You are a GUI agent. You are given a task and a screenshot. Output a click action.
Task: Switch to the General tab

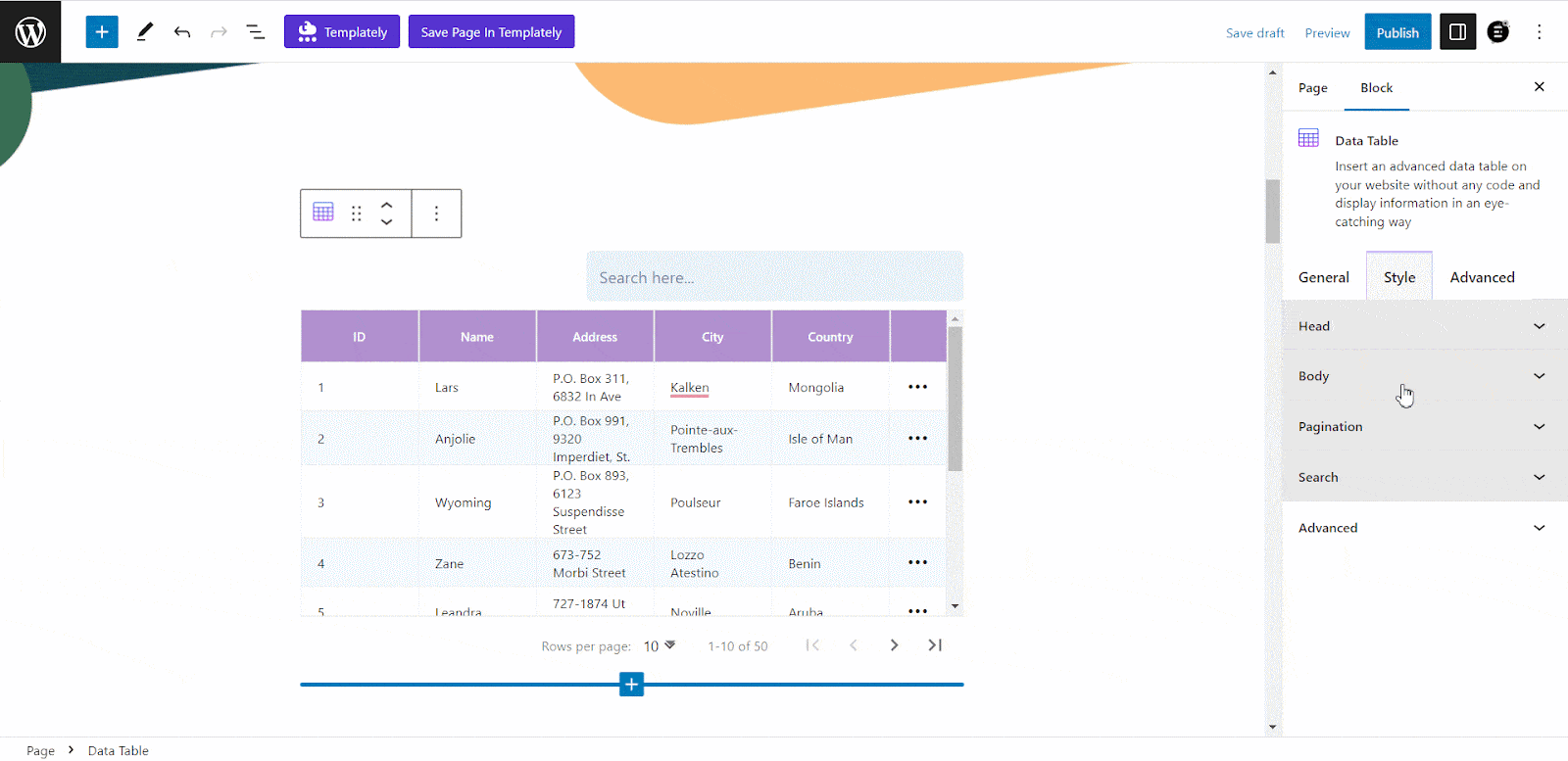[x=1323, y=277]
